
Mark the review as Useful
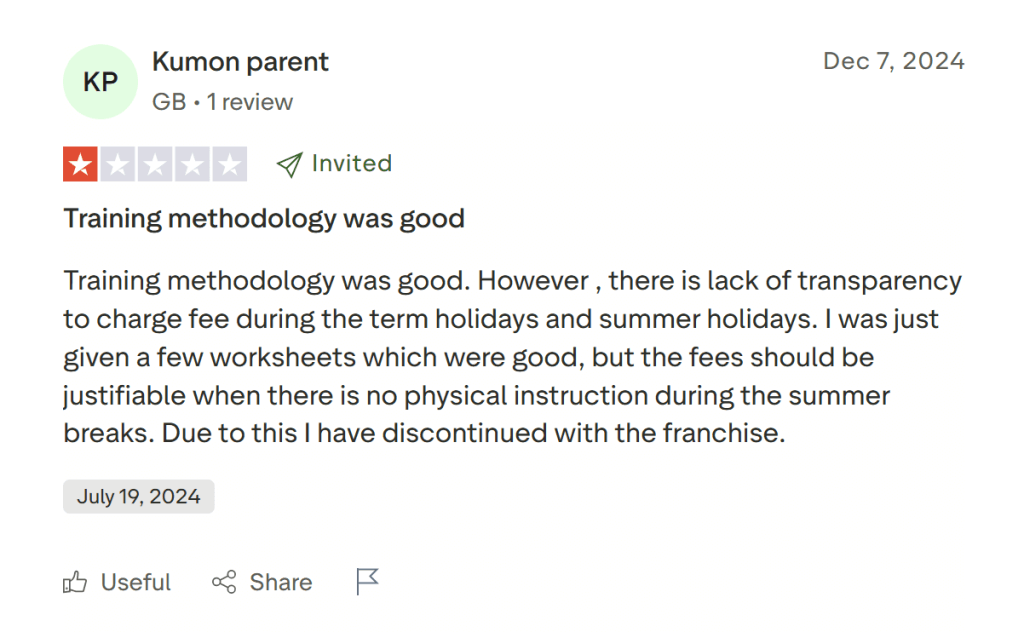tap(135, 582)
